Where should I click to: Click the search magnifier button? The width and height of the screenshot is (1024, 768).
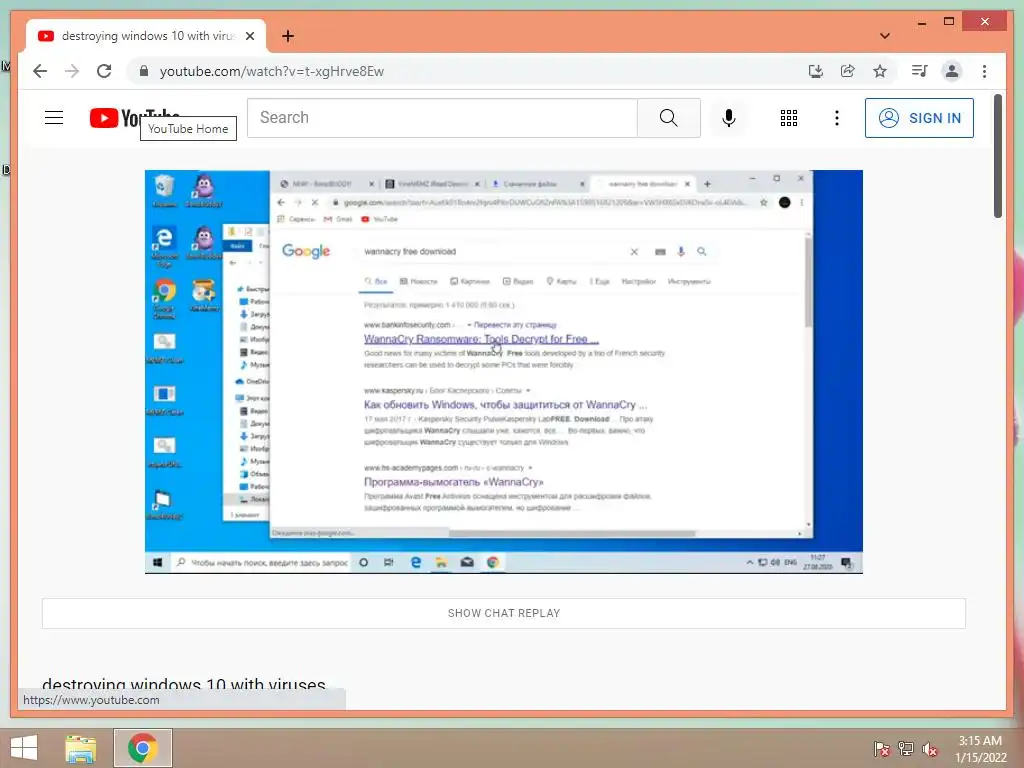[x=668, y=118]
